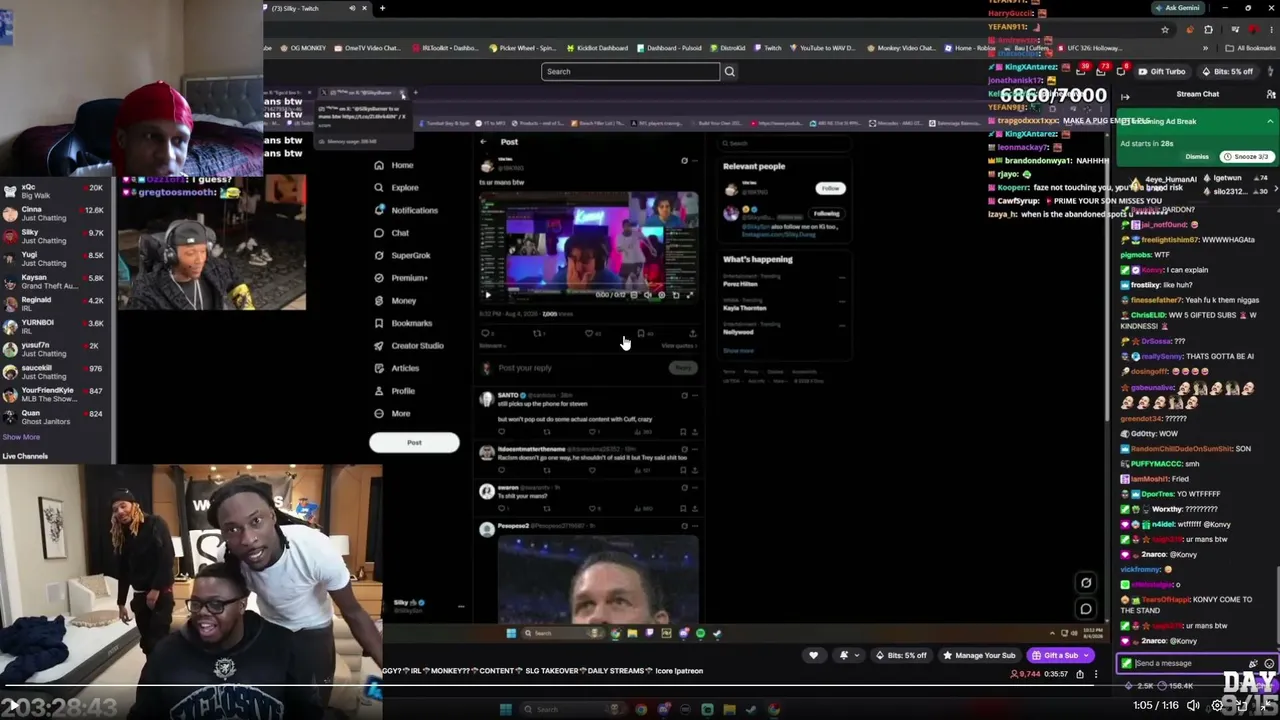Open Home in the X sidebar
The image size is (1280, 720).
tap(394, 165)
